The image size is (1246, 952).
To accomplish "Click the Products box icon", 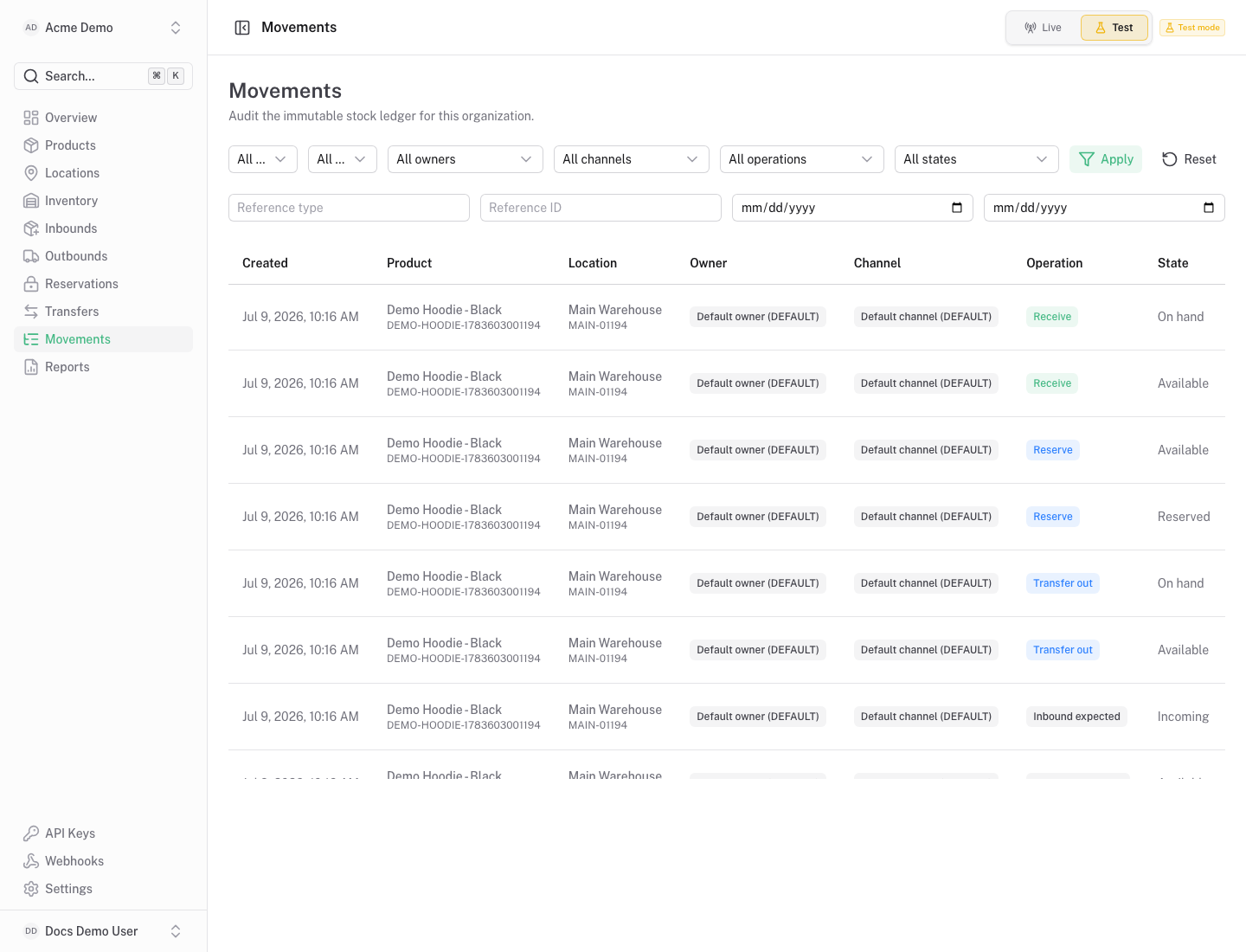I will [31, 145].
